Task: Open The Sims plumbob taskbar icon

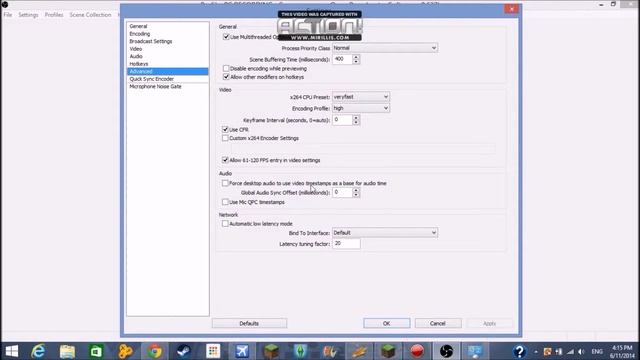Action: point(300,351)
